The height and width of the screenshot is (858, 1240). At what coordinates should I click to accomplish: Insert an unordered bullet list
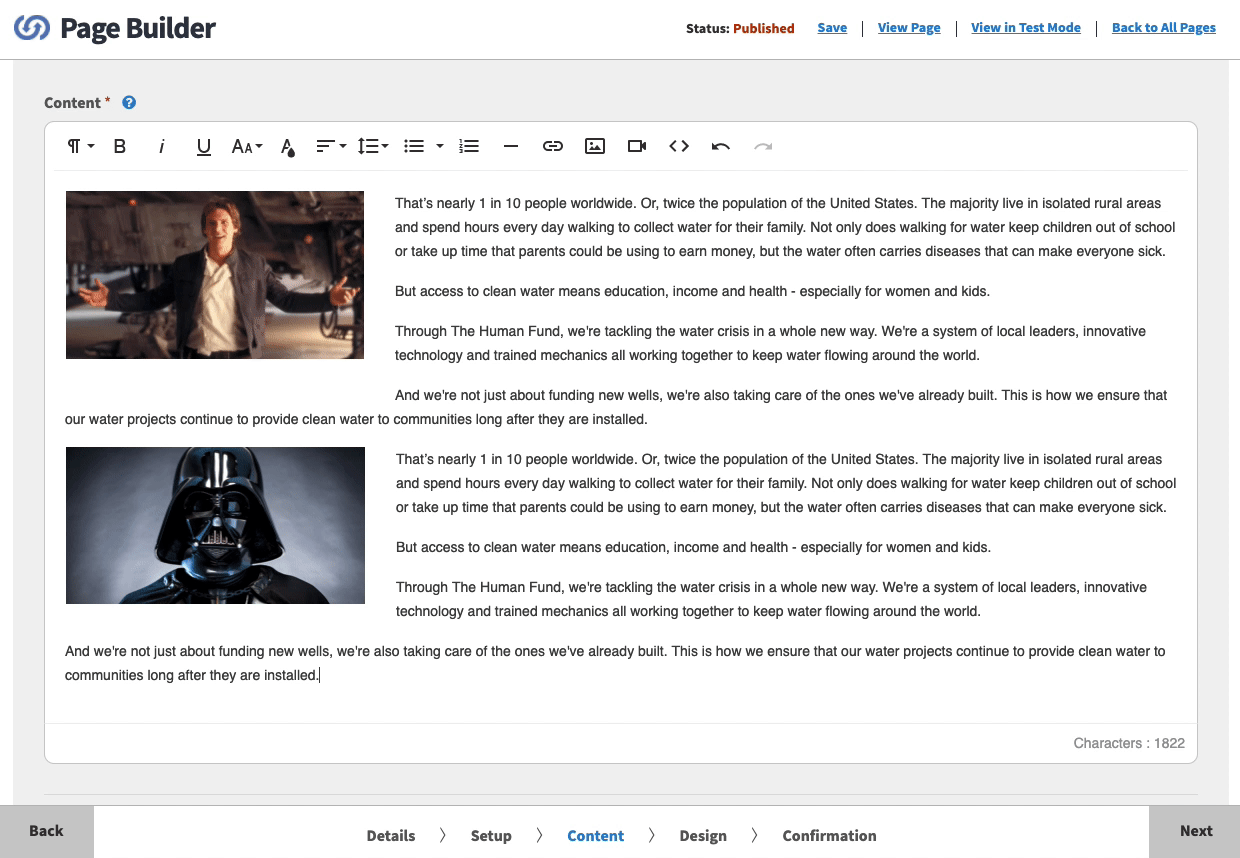pyautogui.click(x=414, y=146)
